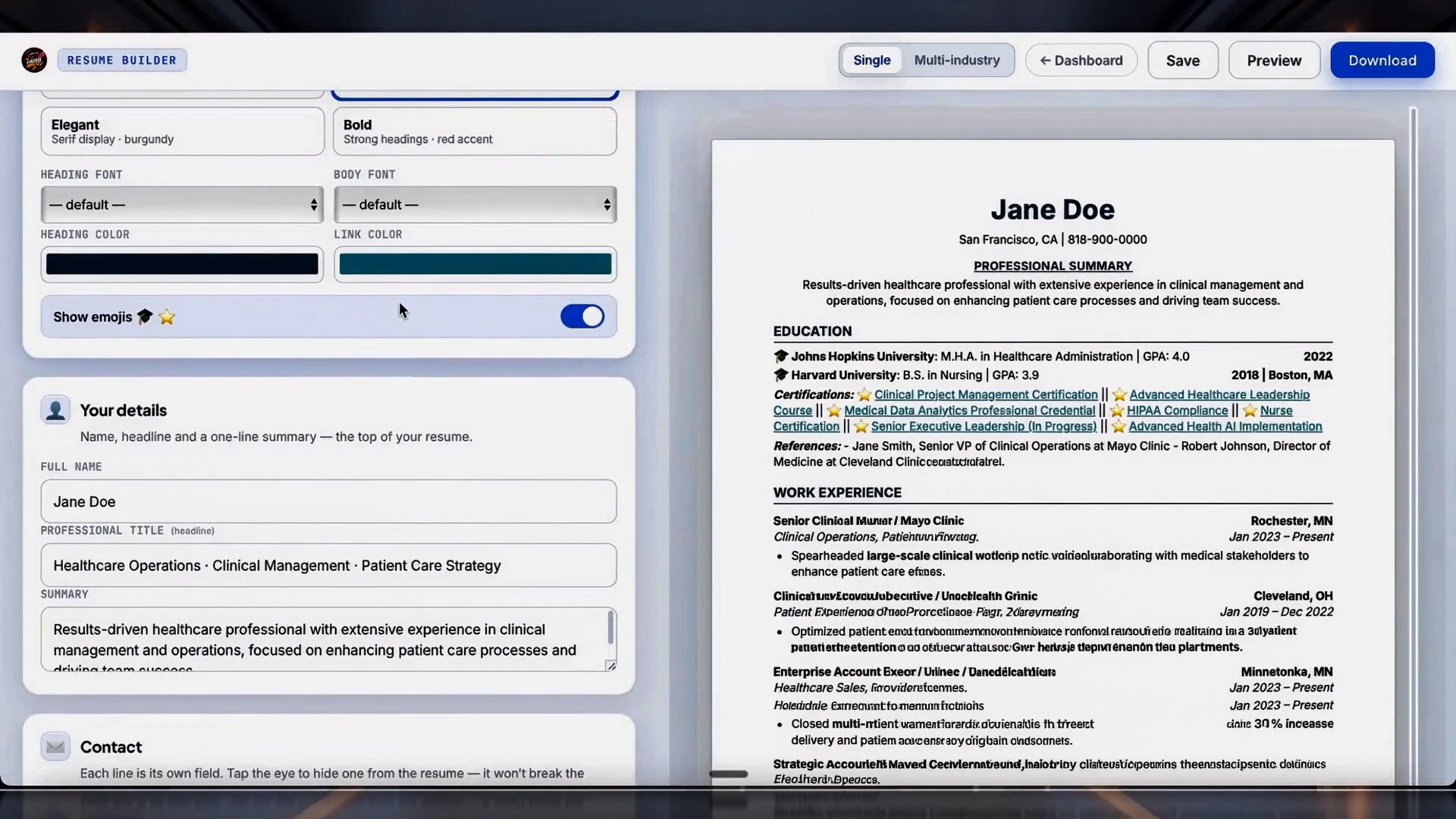
Task: Open Clinical Project Management Certification link
Action: [986, 394]
